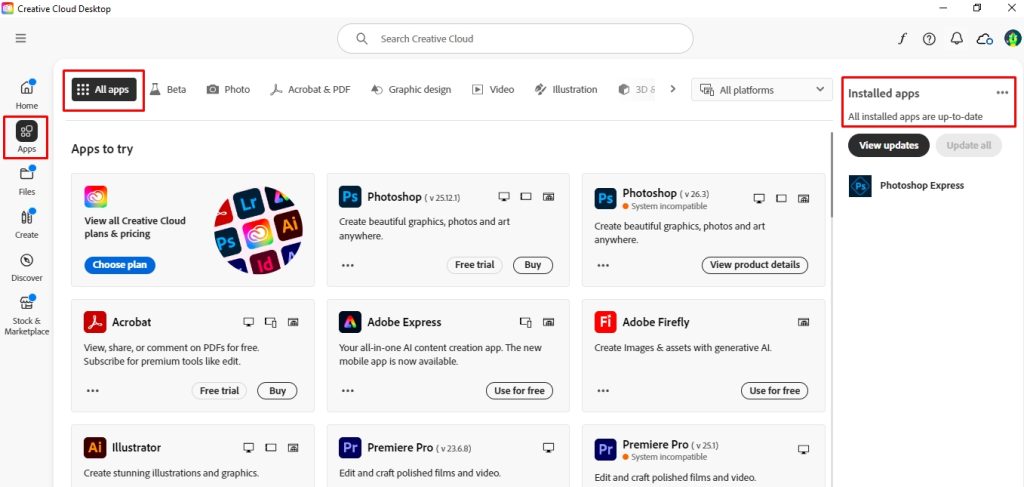This screenshot has width=1024, height=487.
Task: Expand more category tabs with right chevron
Action: tap(673, 89)
